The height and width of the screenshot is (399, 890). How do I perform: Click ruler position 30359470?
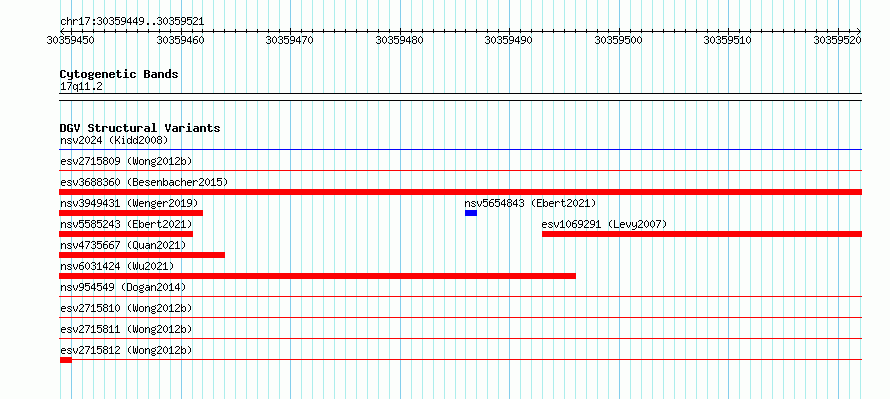click(x=289, y=40)
